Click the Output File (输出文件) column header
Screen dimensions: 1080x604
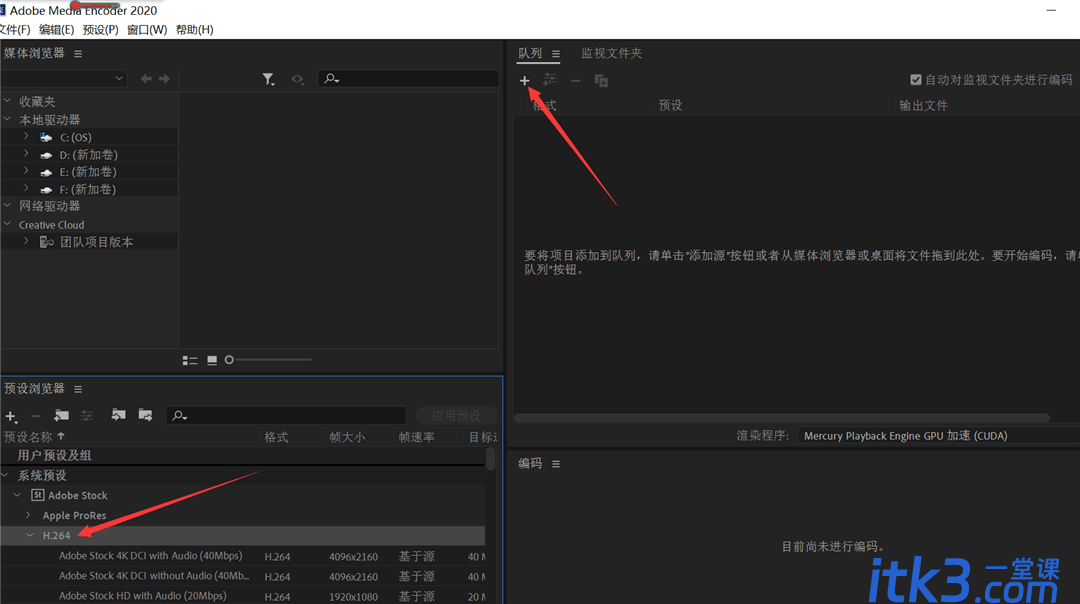tap(923, 105)
